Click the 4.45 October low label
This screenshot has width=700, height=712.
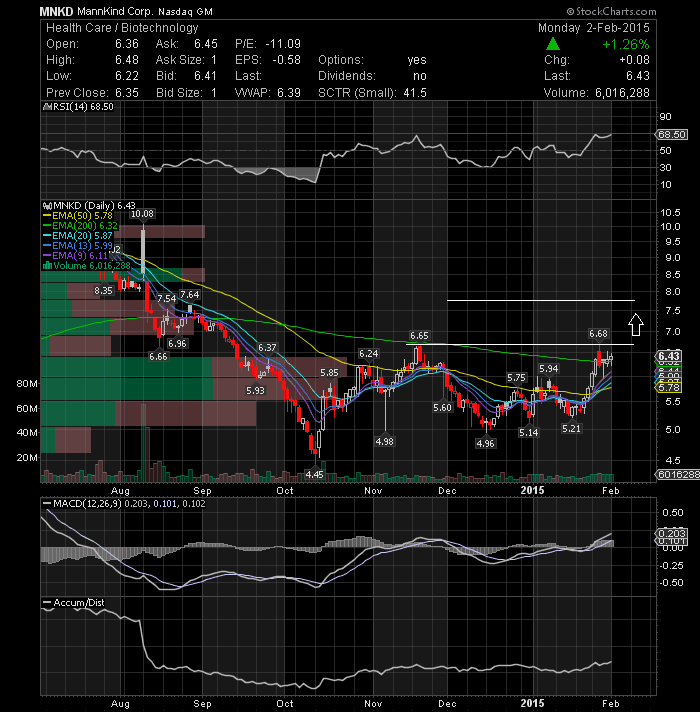point(314,475)
